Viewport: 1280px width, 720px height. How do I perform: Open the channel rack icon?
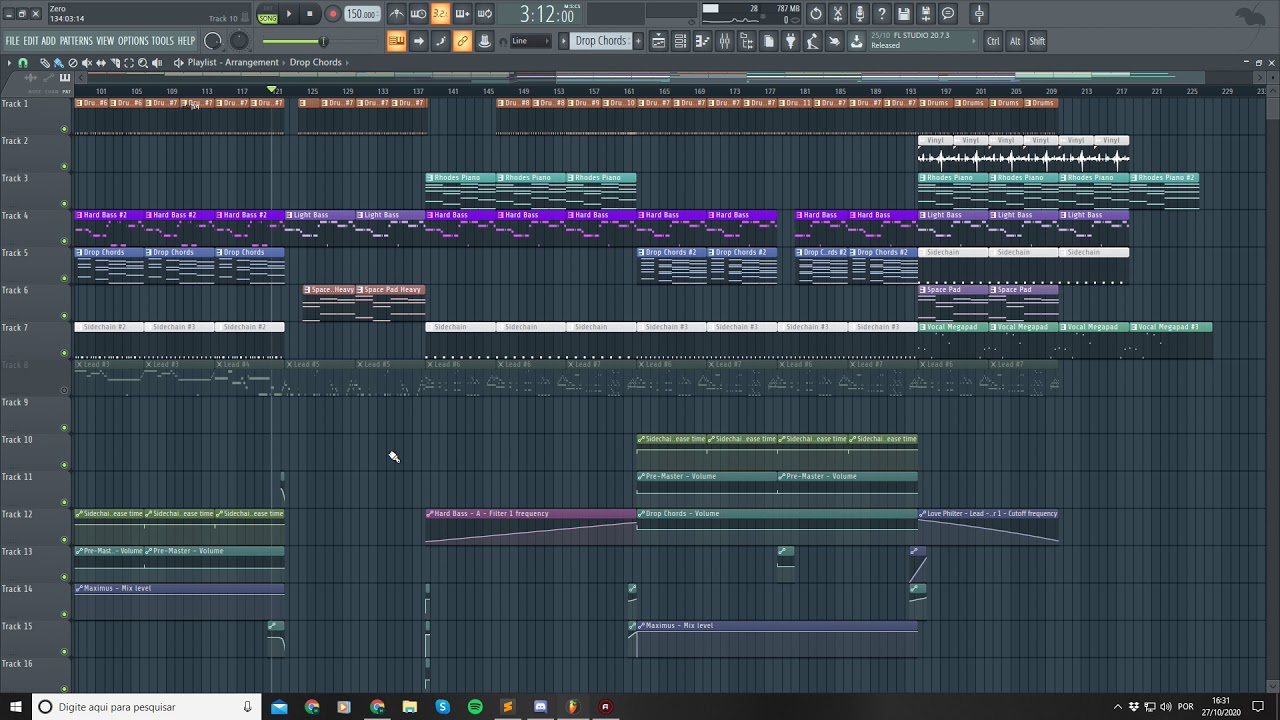tap(680, 41)
